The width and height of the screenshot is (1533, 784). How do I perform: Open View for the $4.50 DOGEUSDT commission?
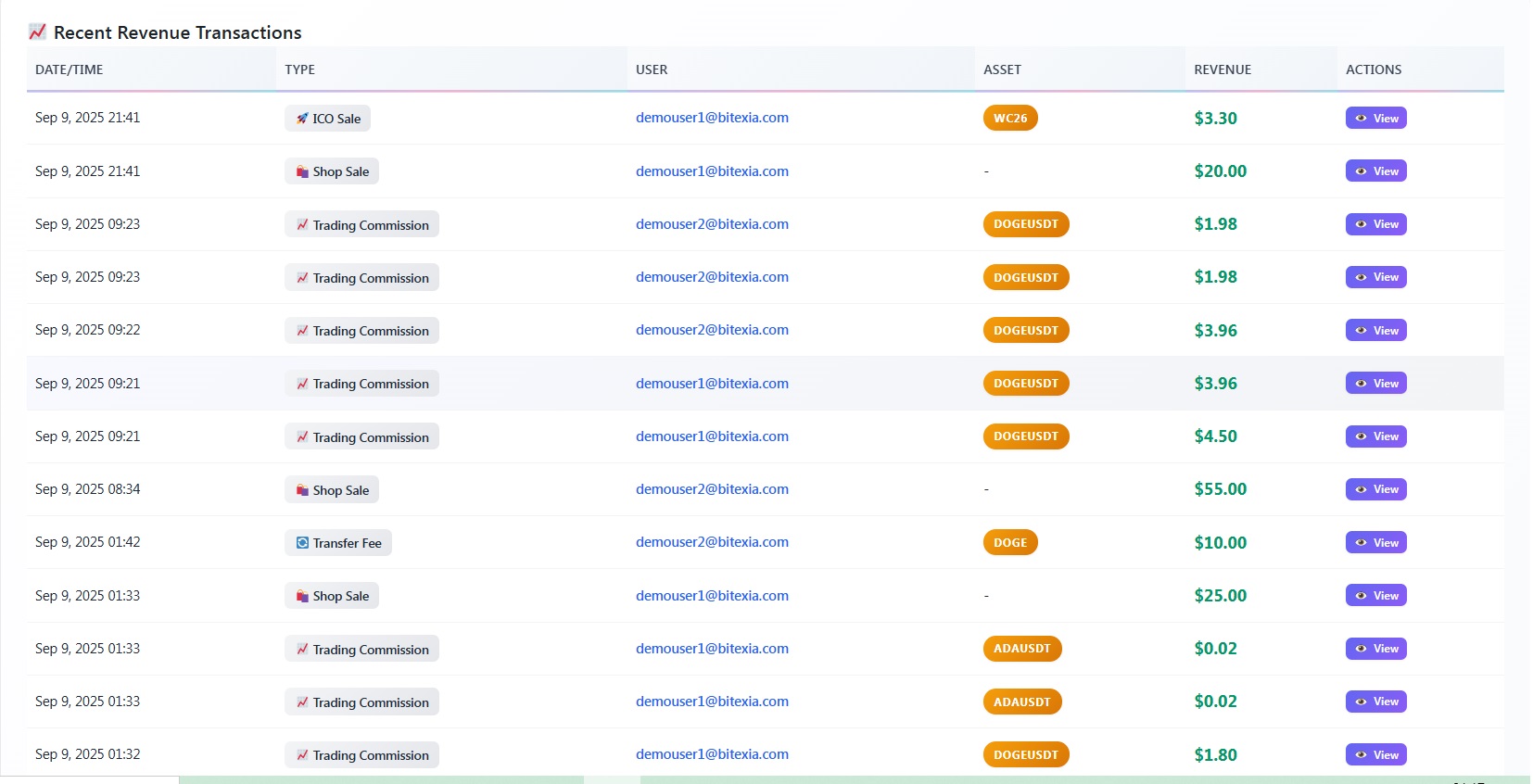1375,436
